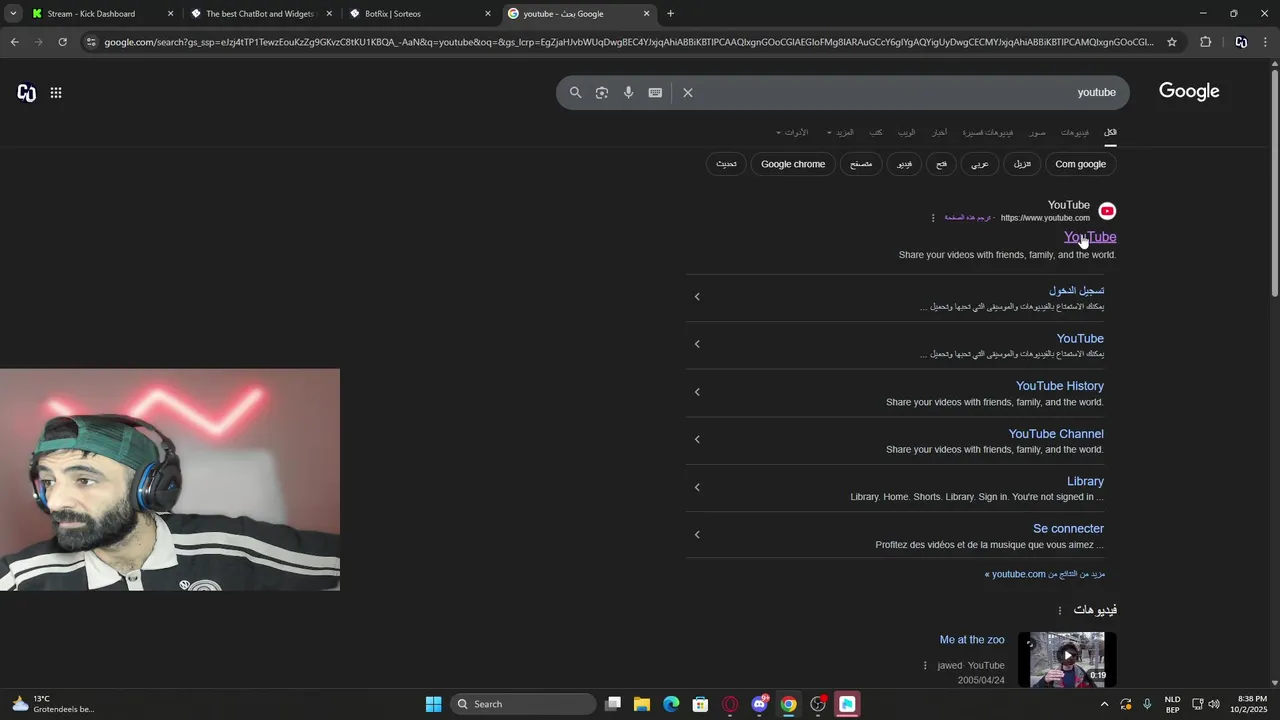The image size is (1280, 720).
Task: Expand the YouTube Channel row chevron
Action: click(x=697, y=439)
